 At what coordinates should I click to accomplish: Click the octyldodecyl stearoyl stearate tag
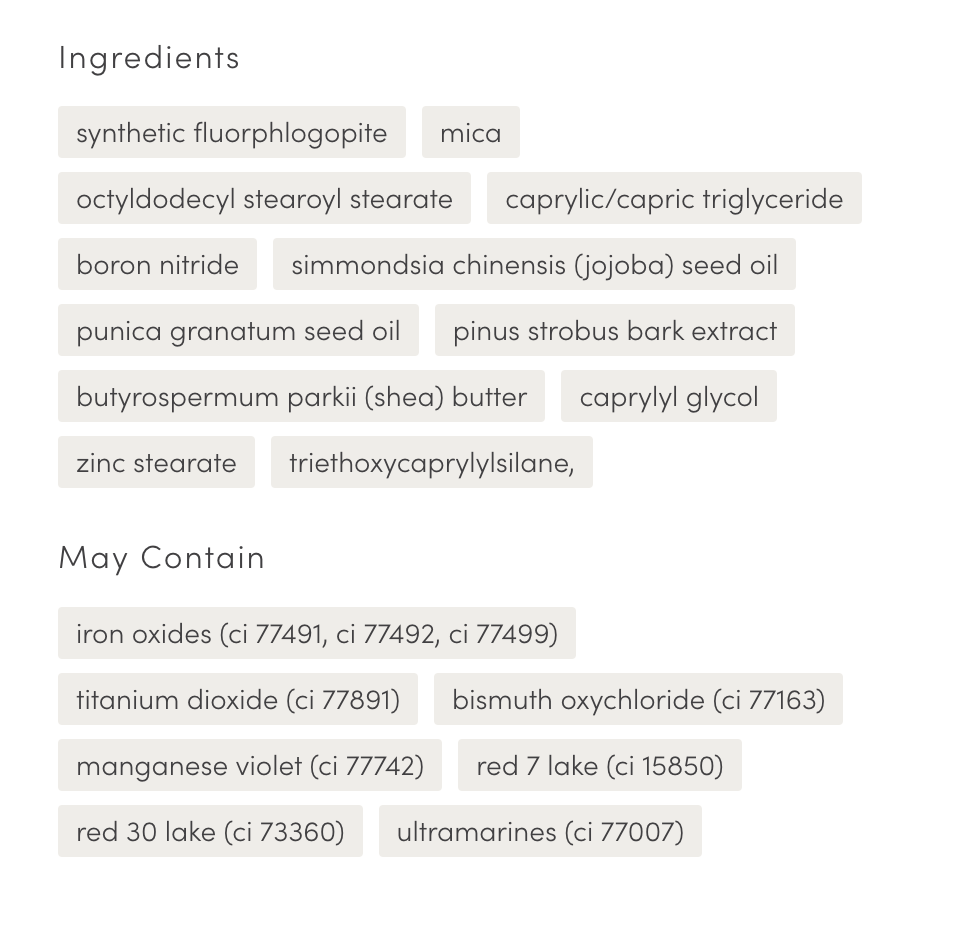pos(264,198)
